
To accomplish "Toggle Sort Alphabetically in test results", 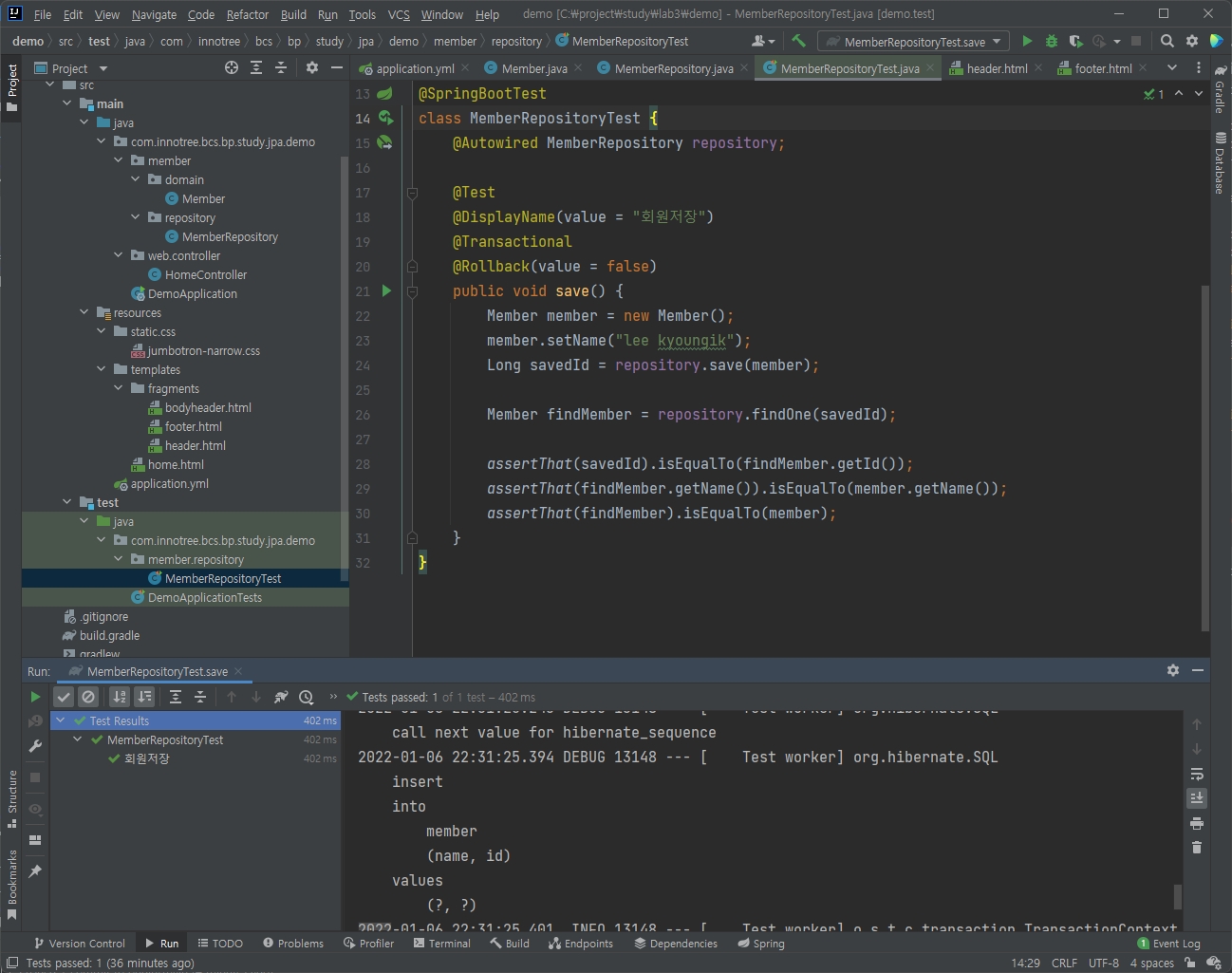I will tap(120, 697).
